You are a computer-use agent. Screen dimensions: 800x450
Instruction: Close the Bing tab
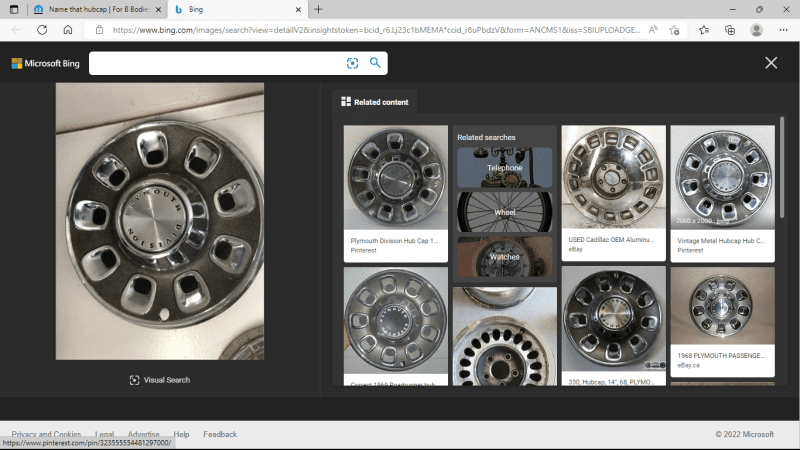pyautogui.click(x=298, y=9)
